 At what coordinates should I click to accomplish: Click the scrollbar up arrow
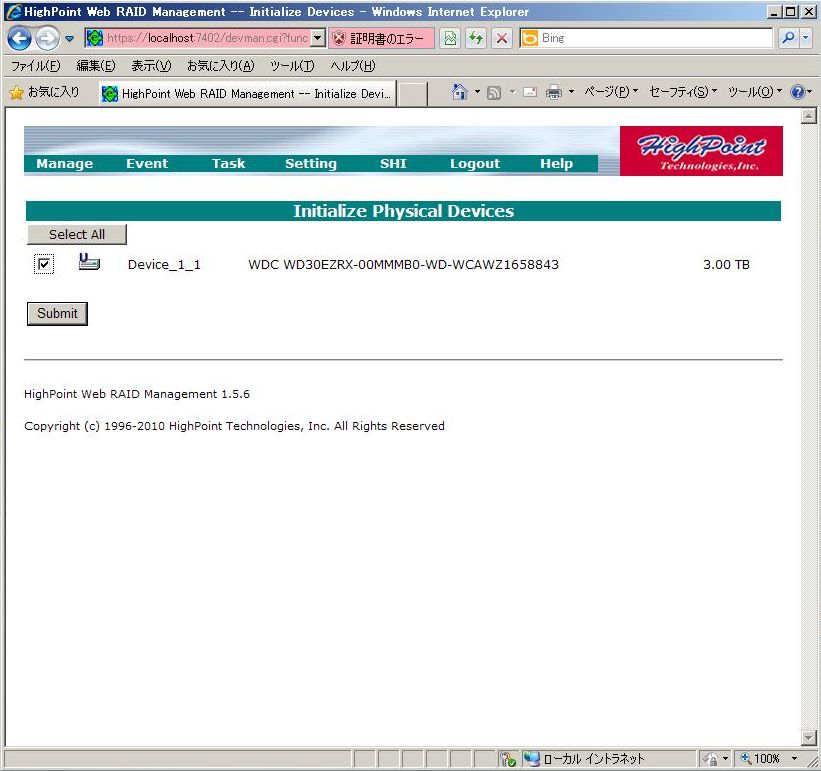pyautogui.click(x=809, y=116)
